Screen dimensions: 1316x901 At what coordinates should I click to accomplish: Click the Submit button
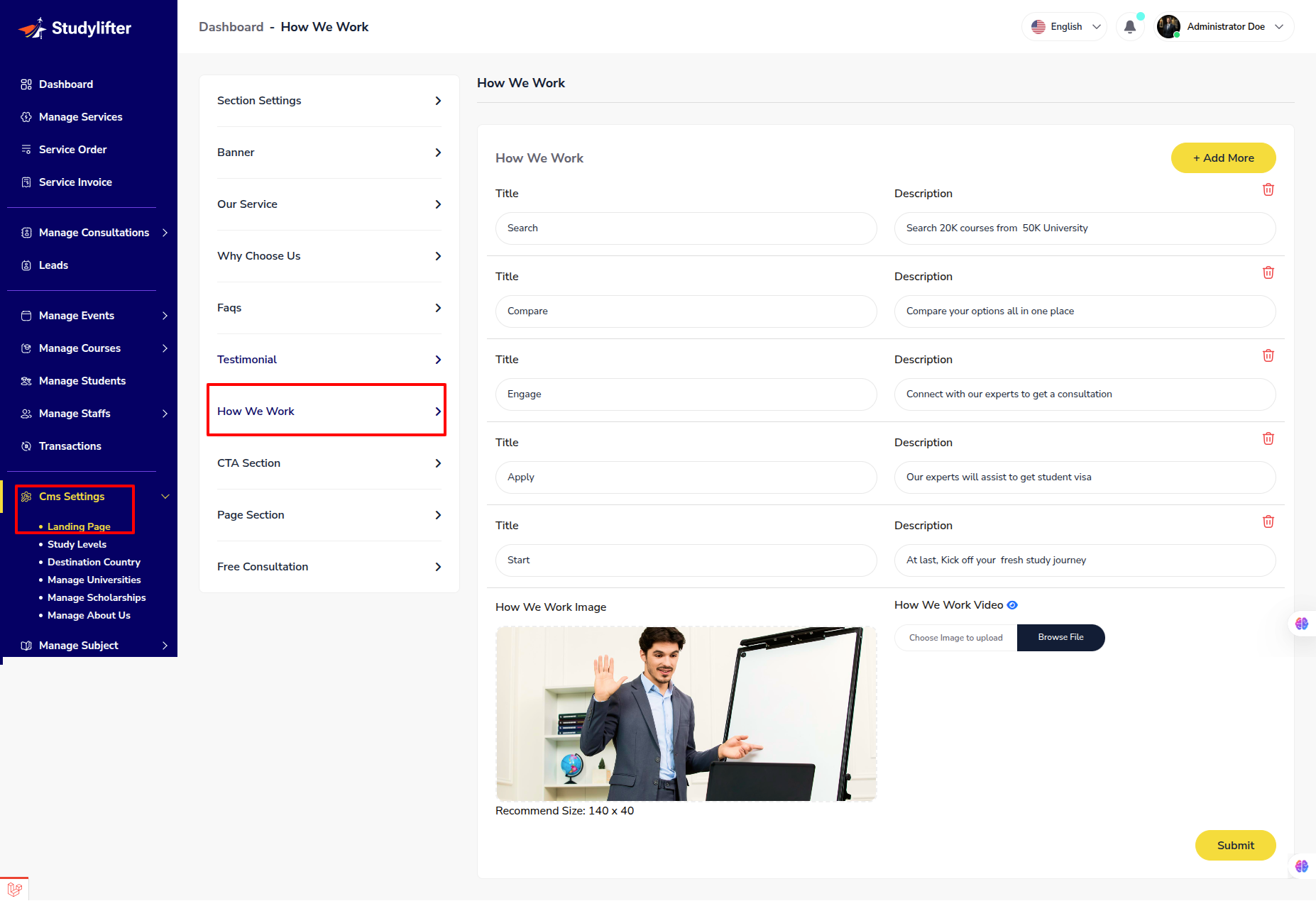(1235, 846)
